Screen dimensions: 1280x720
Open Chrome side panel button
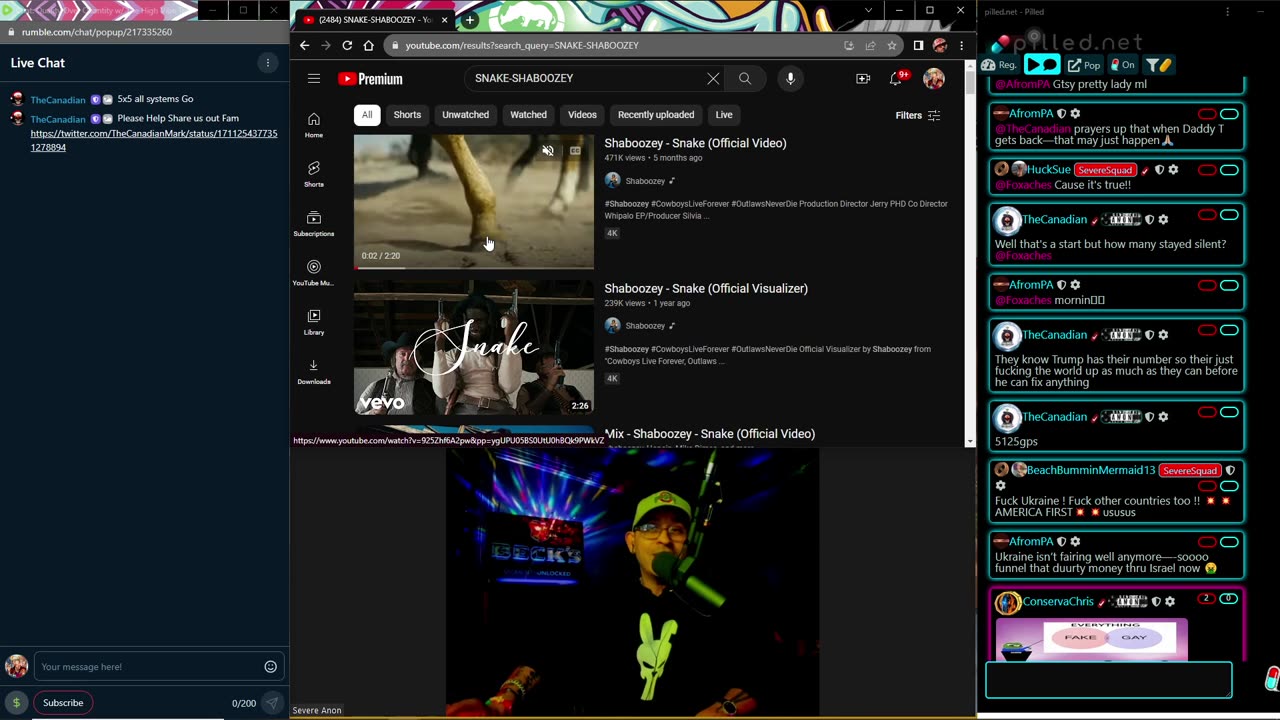point(918,45)
